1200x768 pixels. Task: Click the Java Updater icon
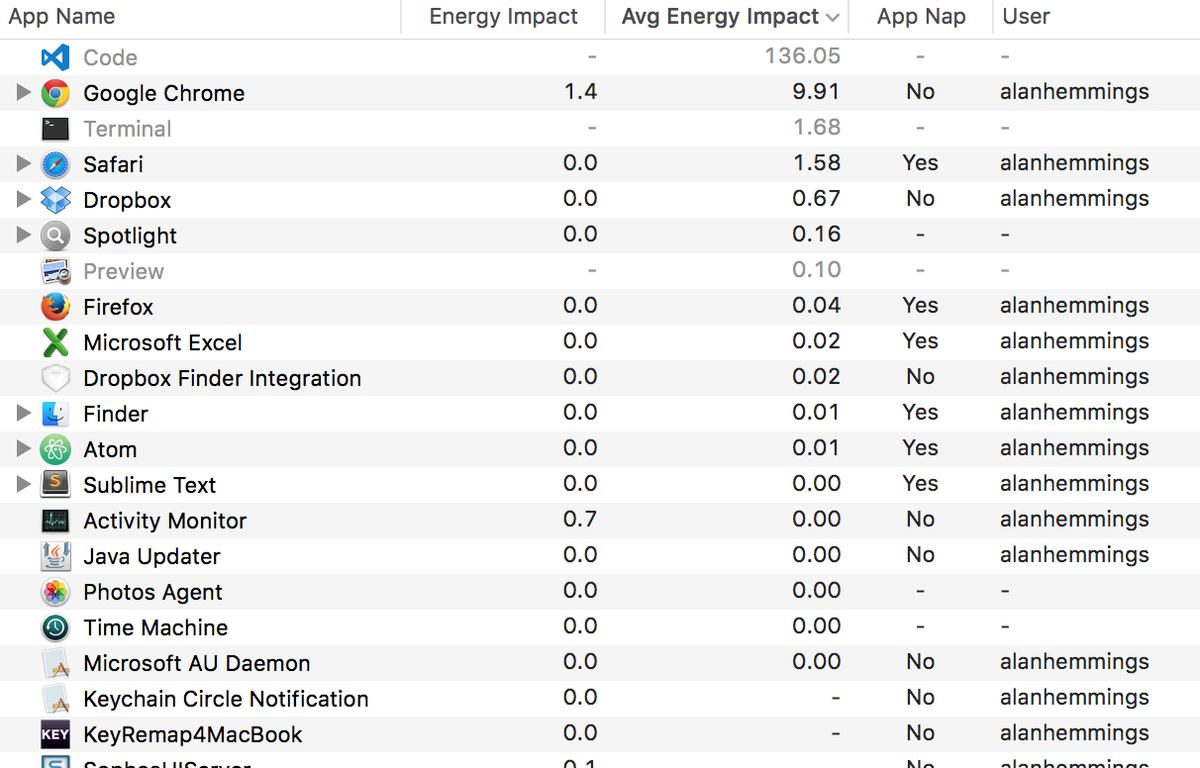[55, 556]
